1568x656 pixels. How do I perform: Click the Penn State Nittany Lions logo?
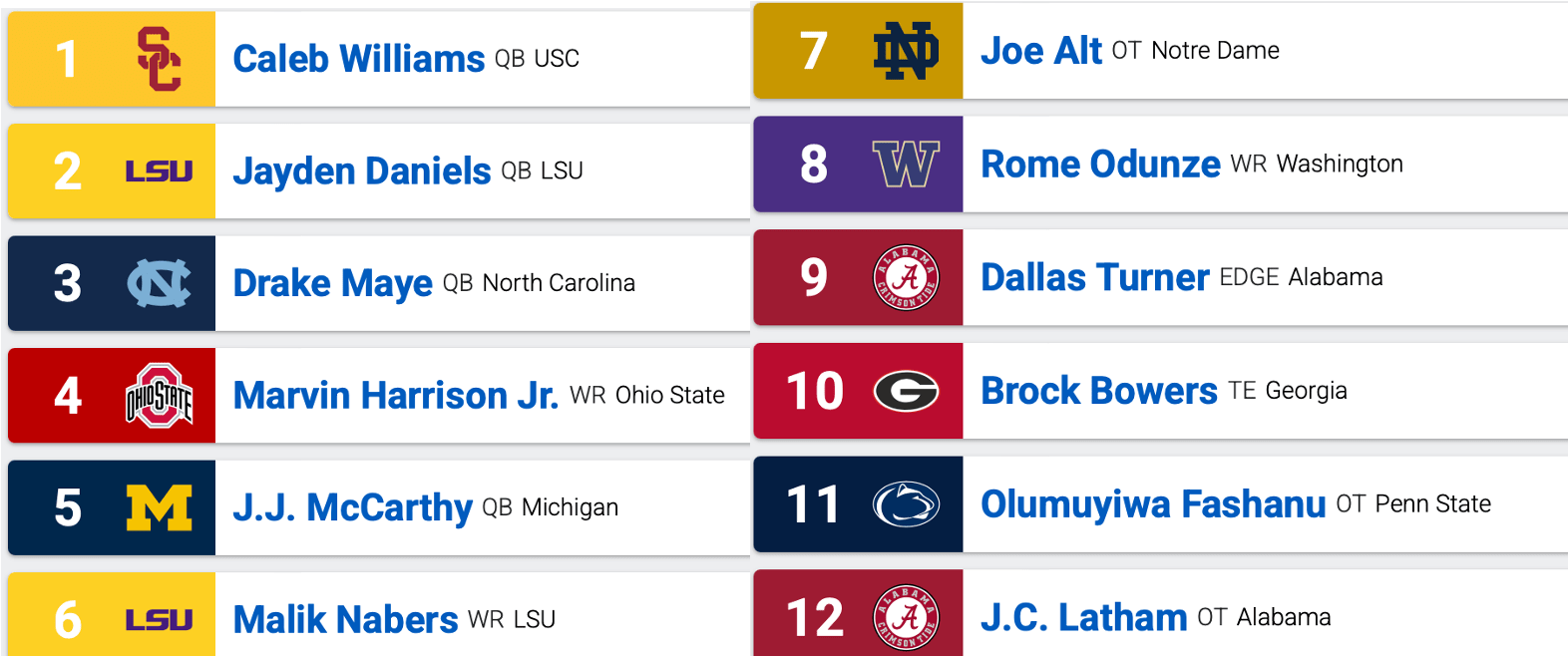[906, 504]
